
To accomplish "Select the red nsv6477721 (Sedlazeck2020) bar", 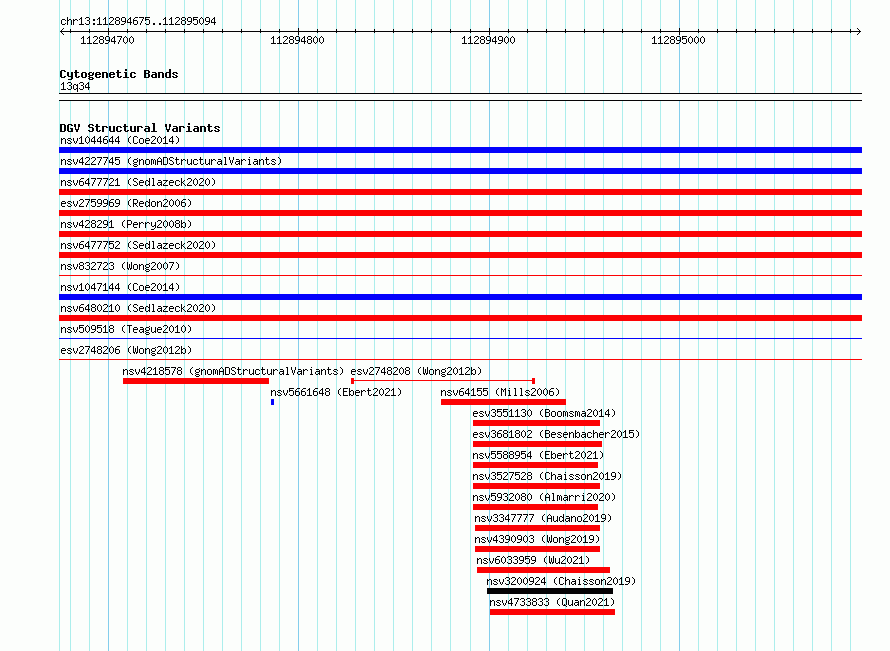I will pos(460,192).
